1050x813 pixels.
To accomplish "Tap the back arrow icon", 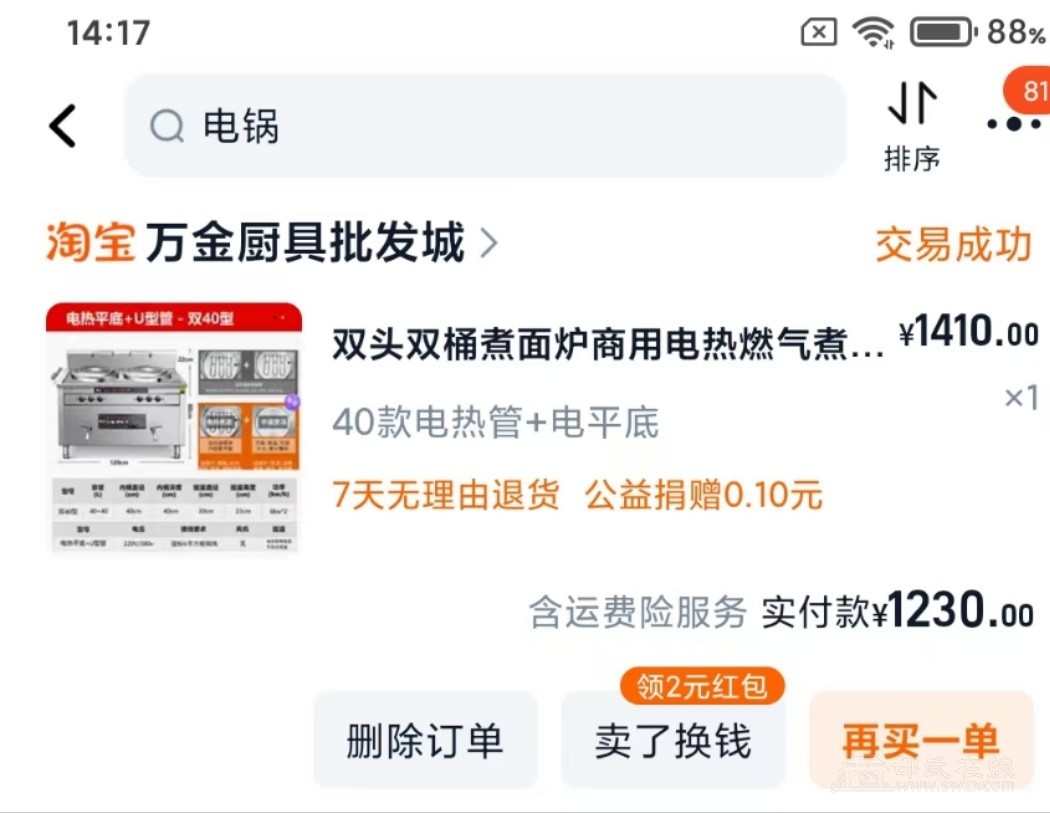I will (x=63, y=126).
